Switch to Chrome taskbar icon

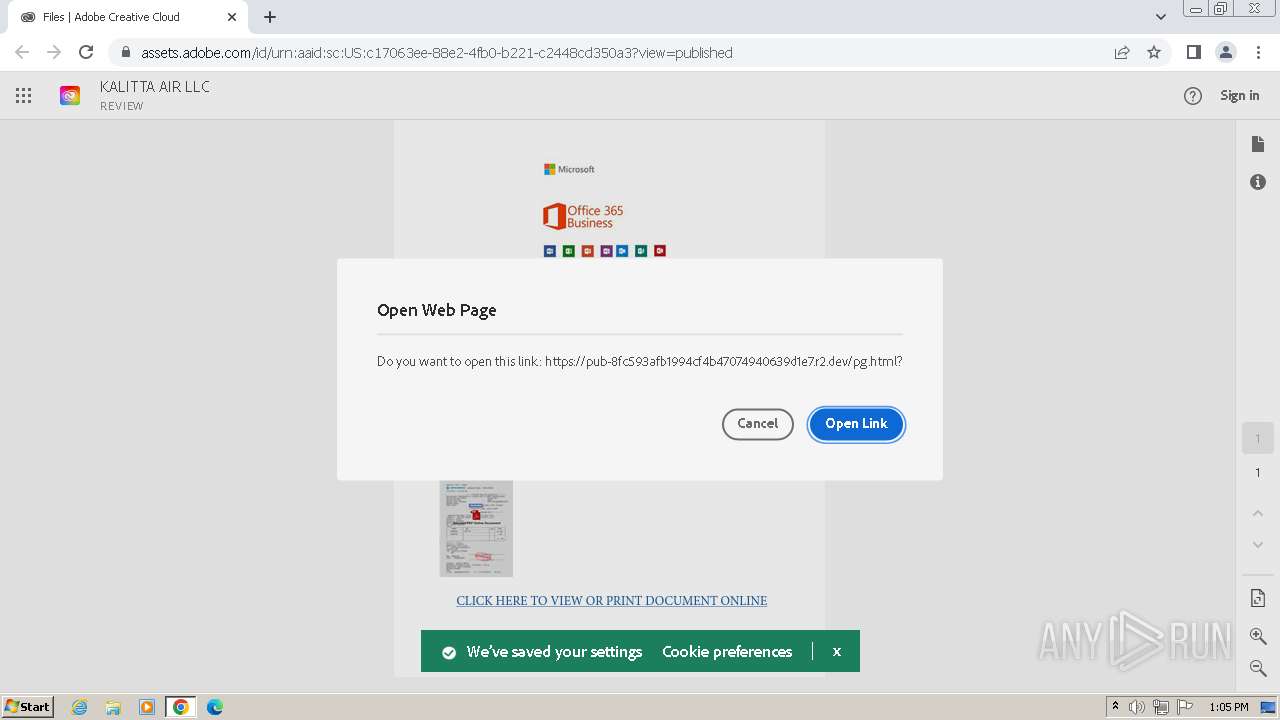181,707
